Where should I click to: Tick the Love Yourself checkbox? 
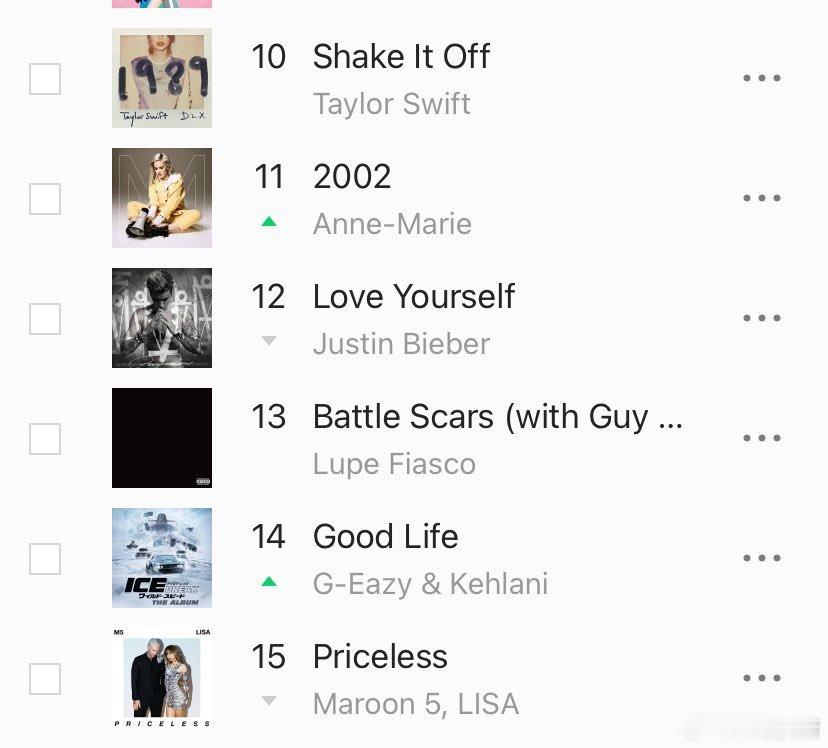[45, 319]
